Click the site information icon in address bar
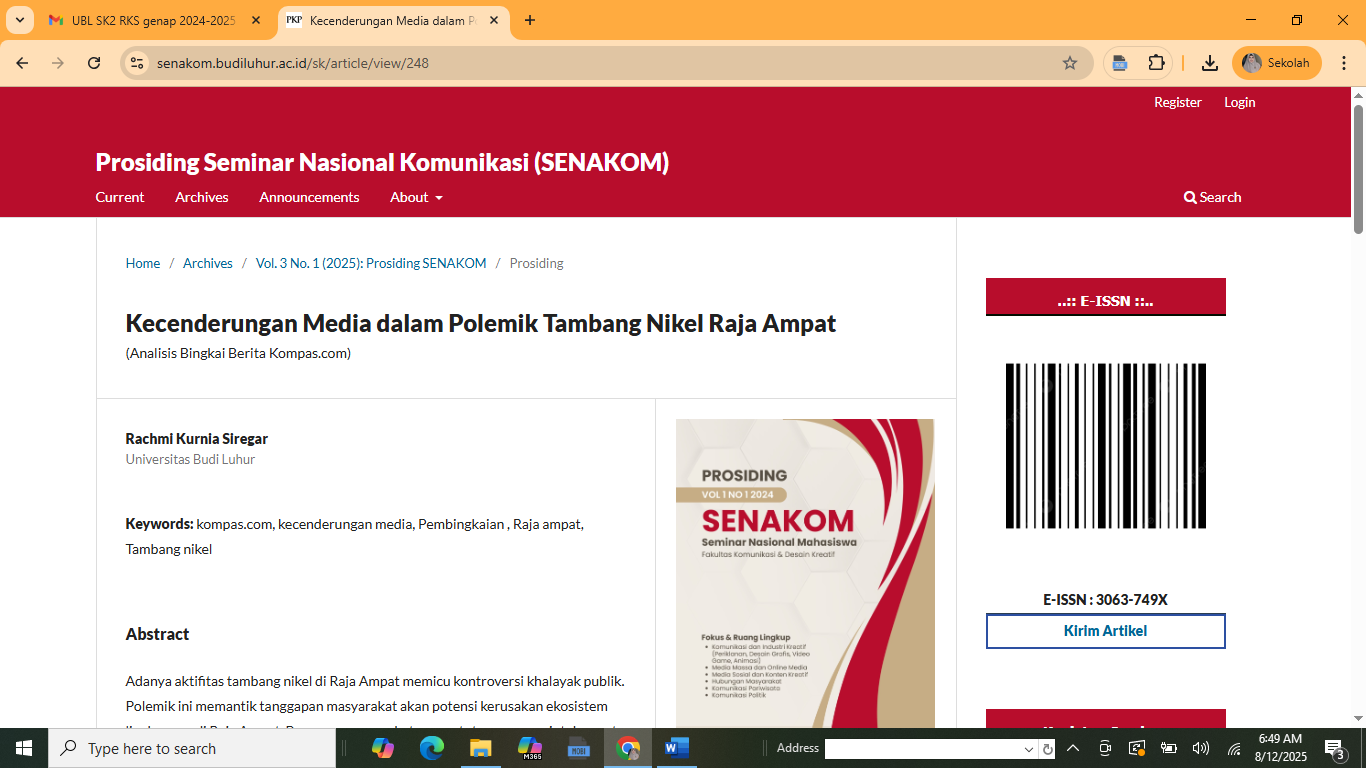This screenshot has height=768, width=1366. point(138,63)
